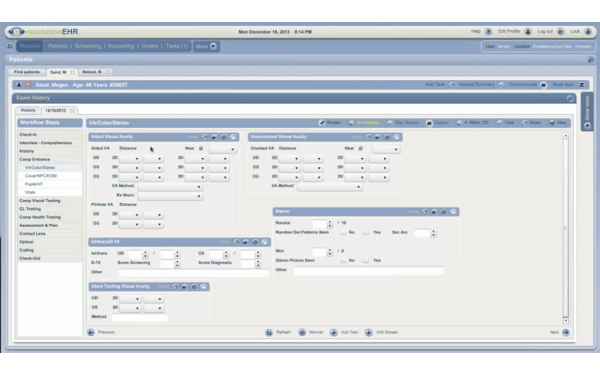Image resolution: width=600 pixels, height=375 pixels.
Task: Click magnifier icon on Exam History bar
Action: 570,98
